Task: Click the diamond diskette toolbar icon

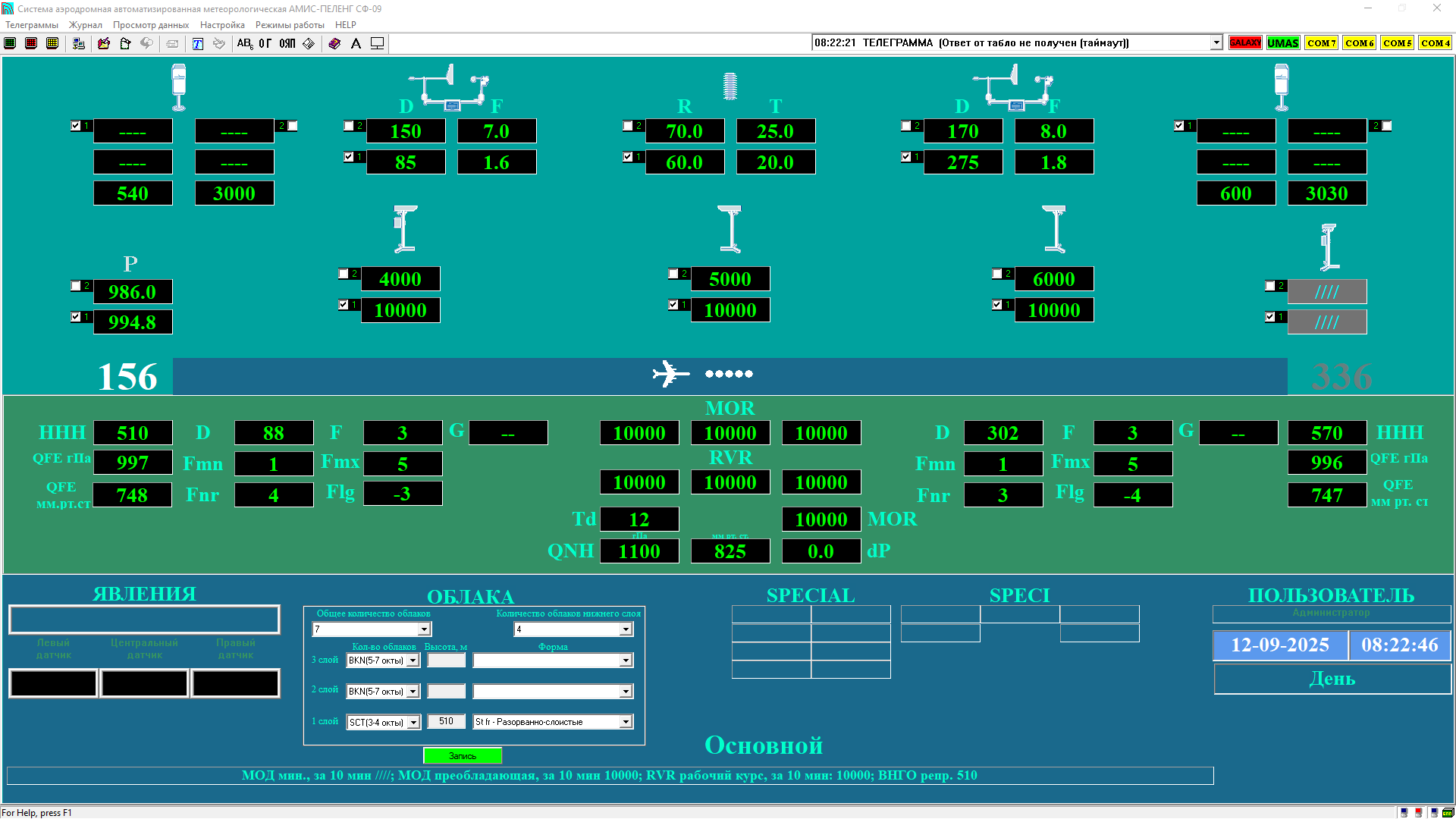Action: (x=309, y=43)
